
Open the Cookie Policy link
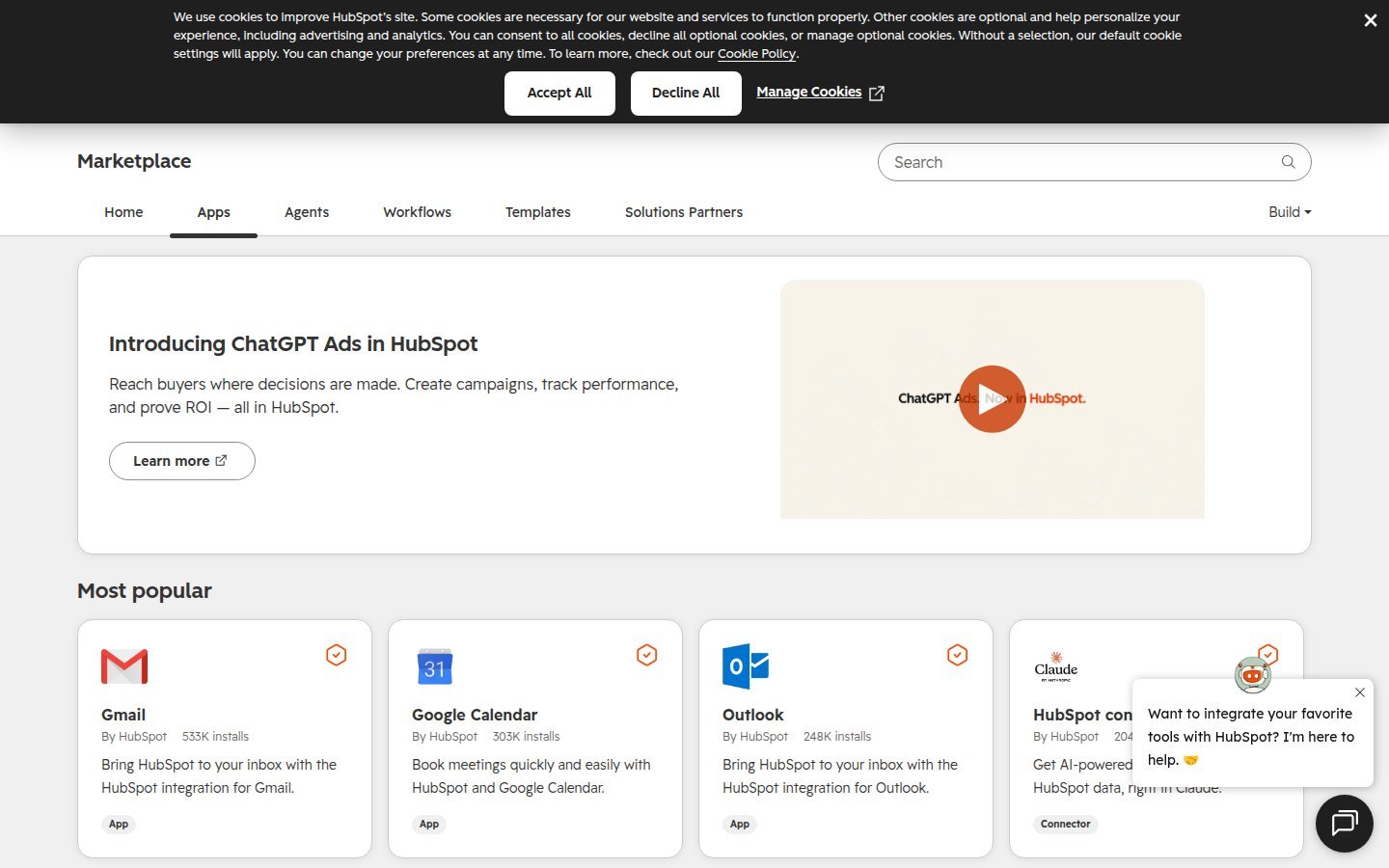756,54
